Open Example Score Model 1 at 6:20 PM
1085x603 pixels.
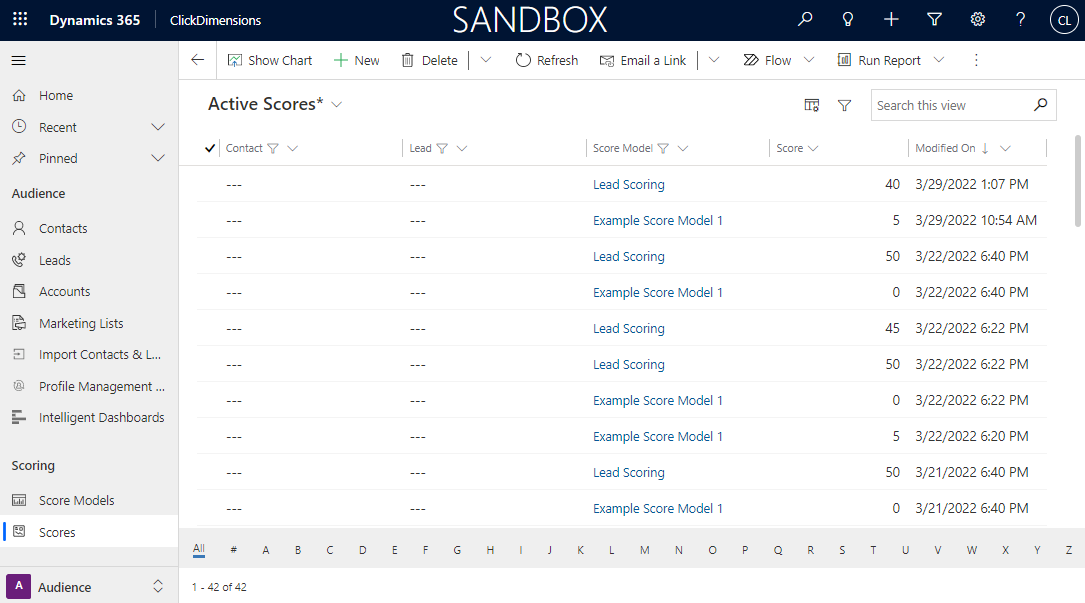click(657, 437)
